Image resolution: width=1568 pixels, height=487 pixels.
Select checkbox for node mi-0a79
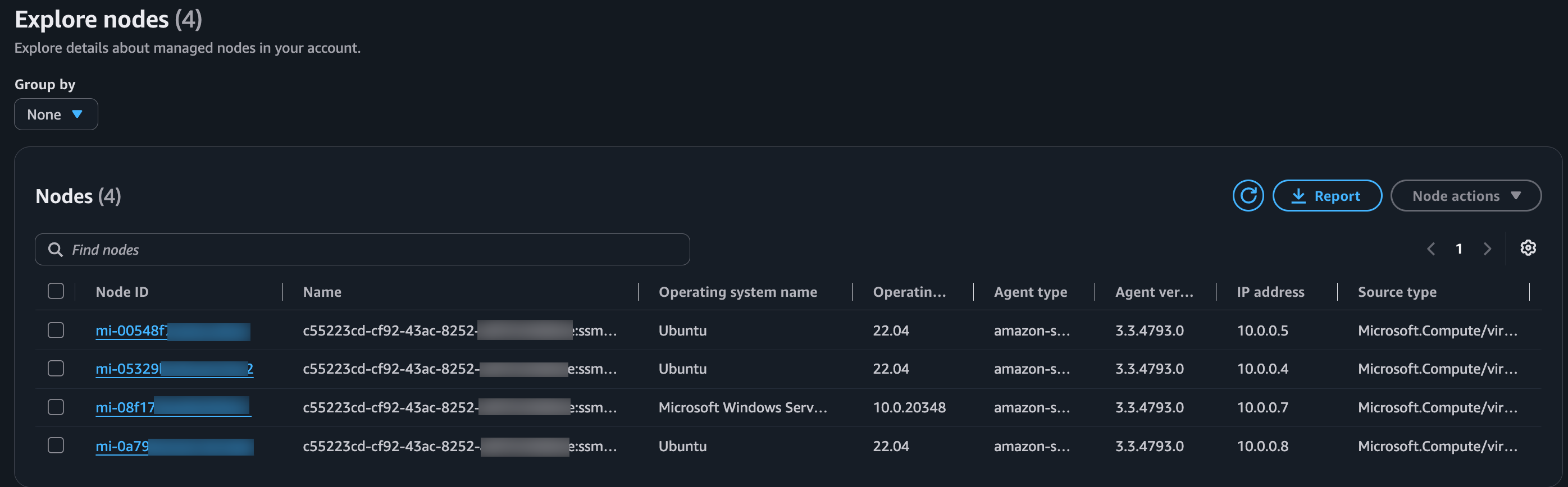coord(56,445)
